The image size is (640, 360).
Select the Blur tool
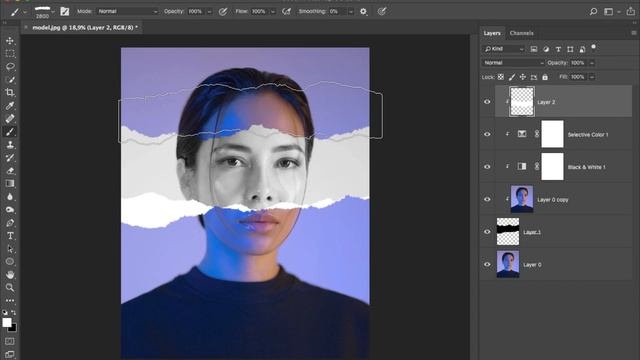coord(10,197)
